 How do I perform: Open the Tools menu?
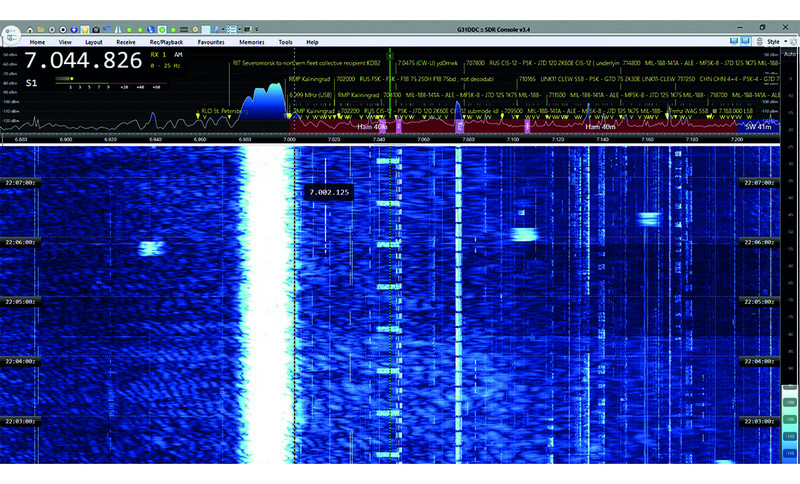[286, 43]
